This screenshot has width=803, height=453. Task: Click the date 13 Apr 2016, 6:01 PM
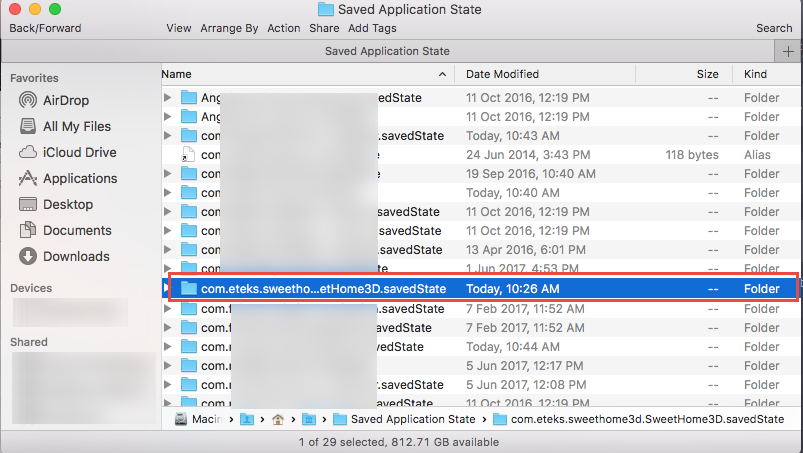click(x=525, y=250)
